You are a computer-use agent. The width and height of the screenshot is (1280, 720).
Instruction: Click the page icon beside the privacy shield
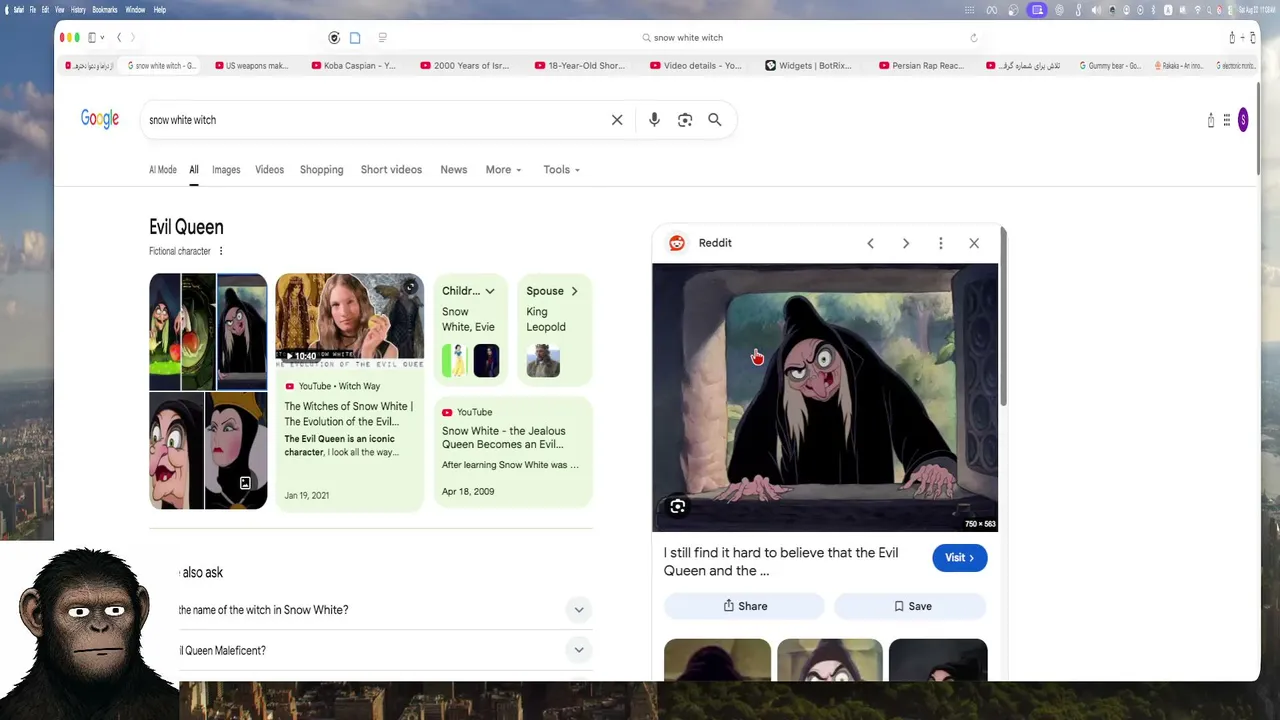point(355,38)
